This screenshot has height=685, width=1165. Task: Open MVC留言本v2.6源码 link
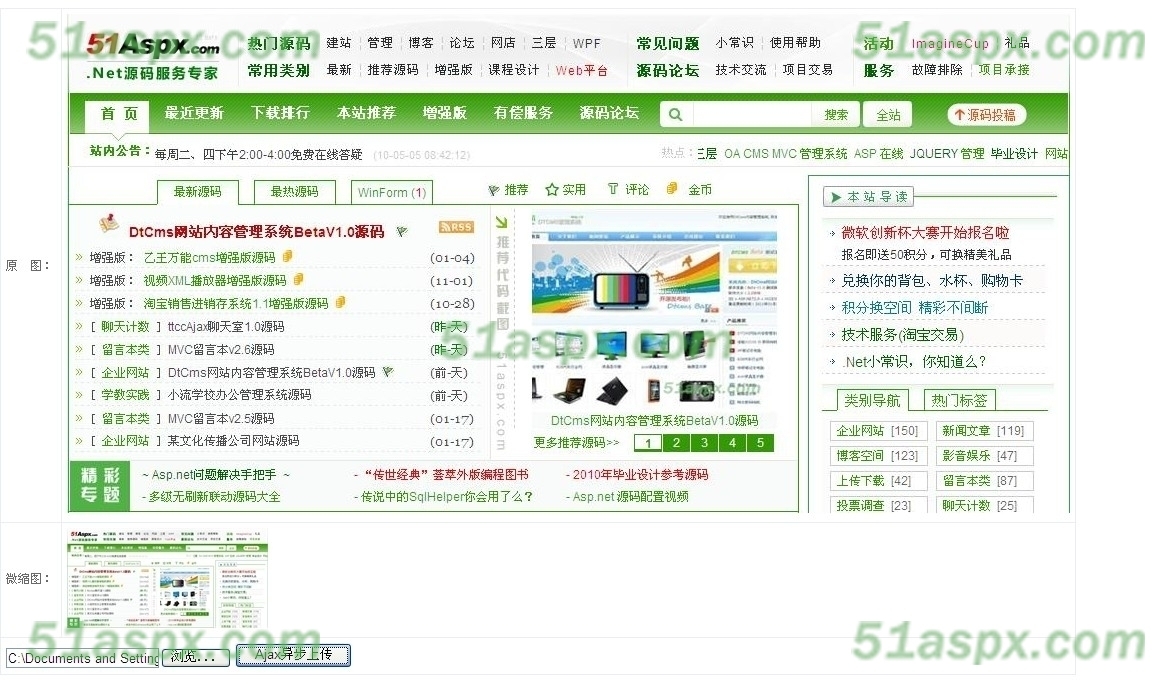point(221,350)
